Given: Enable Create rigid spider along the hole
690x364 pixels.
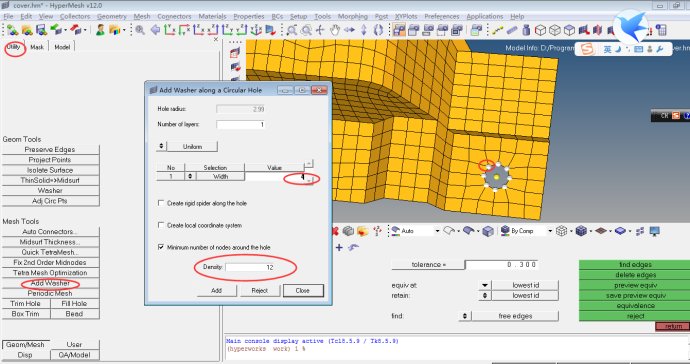Looking at the screenshot, I should click(x=161, y=203).
